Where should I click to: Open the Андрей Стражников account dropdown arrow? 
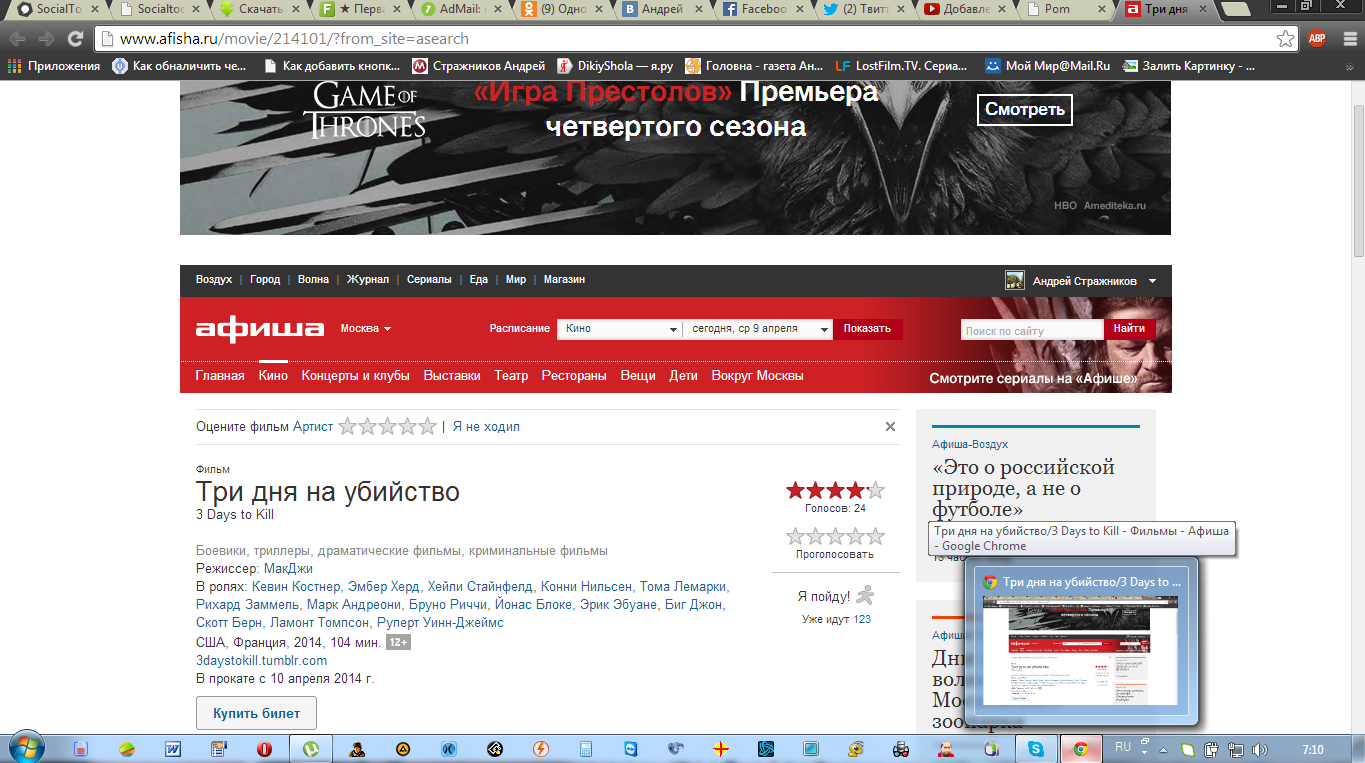tap(1152, 281)
